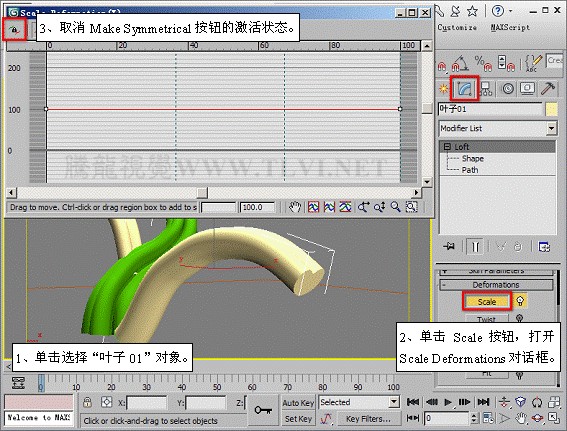Screen dimensions: 567x431
Task: Open the Motion panel tab
Action: pos(508,89)
